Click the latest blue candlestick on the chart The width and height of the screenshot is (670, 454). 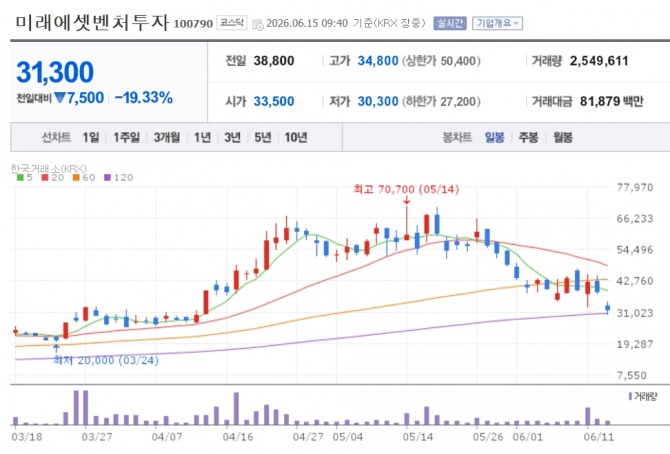608,307
